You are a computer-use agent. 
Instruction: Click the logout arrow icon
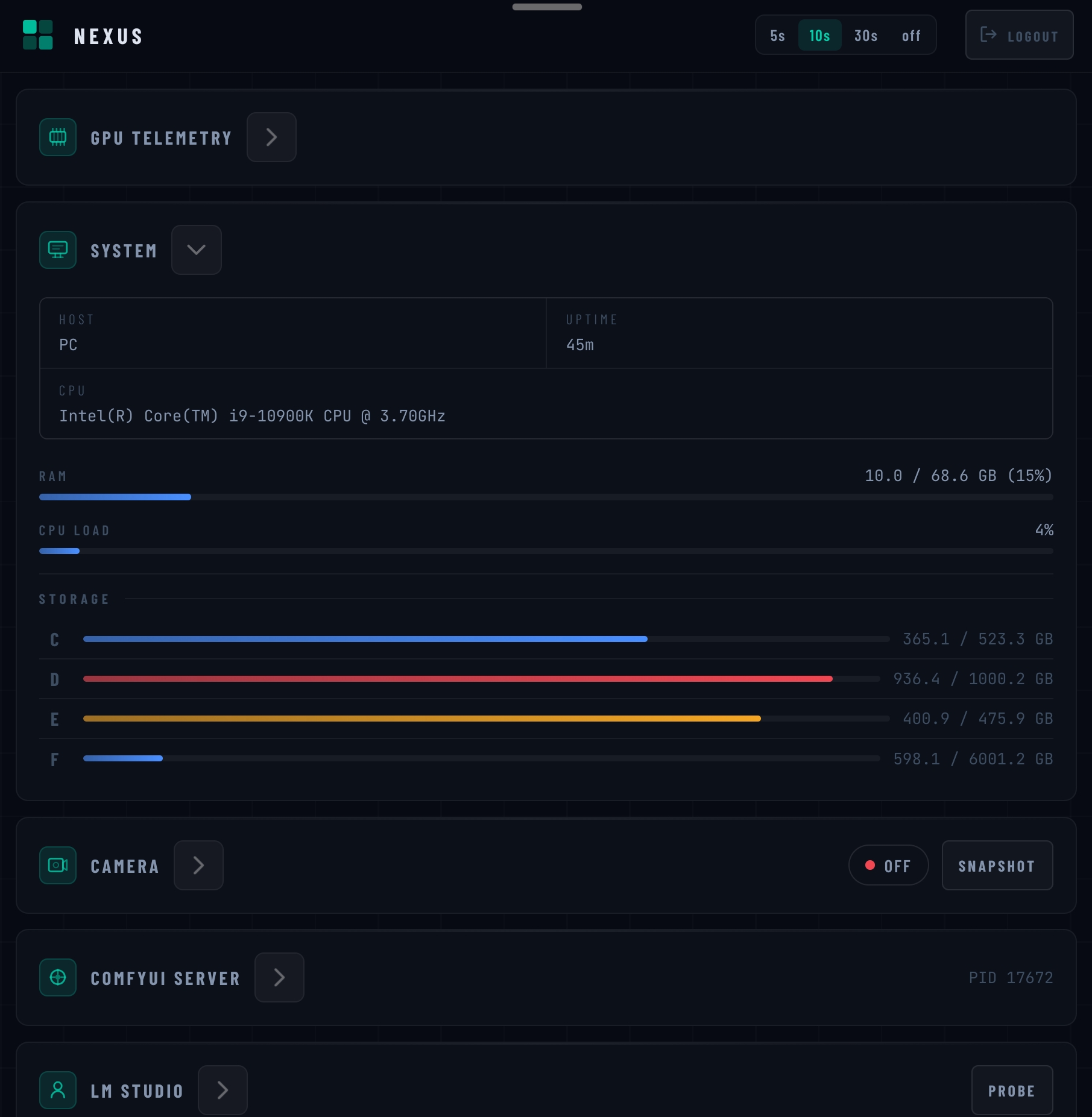(989, 35)
